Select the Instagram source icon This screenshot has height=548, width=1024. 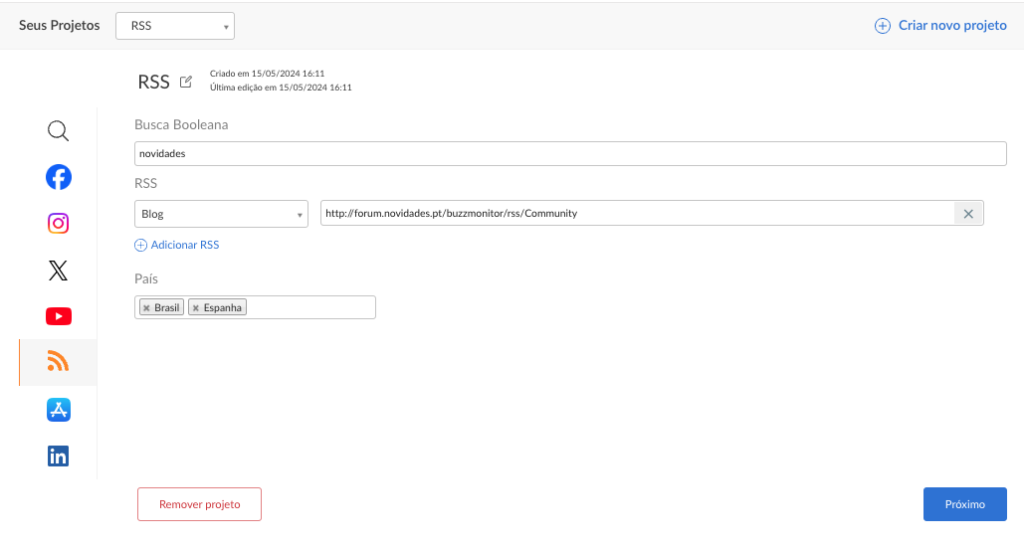pyautogui.click(x=58, y=224)
